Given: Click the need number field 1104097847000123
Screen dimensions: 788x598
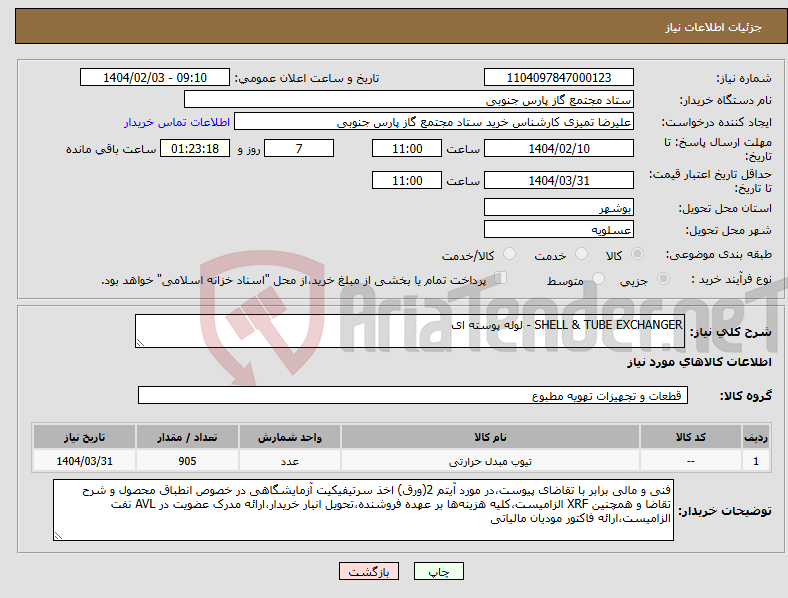Looking at the screenshot, I should point(558,77).
